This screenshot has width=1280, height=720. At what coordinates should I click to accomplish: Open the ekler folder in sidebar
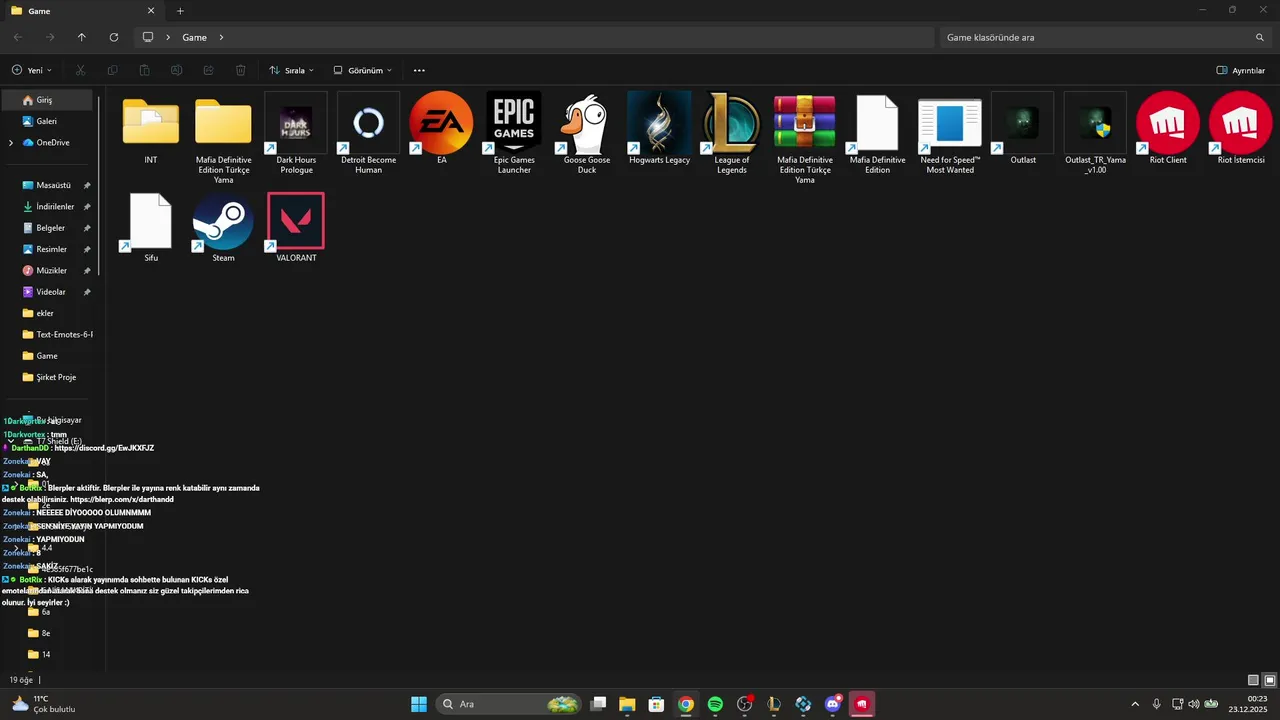(x=48, y=313)
